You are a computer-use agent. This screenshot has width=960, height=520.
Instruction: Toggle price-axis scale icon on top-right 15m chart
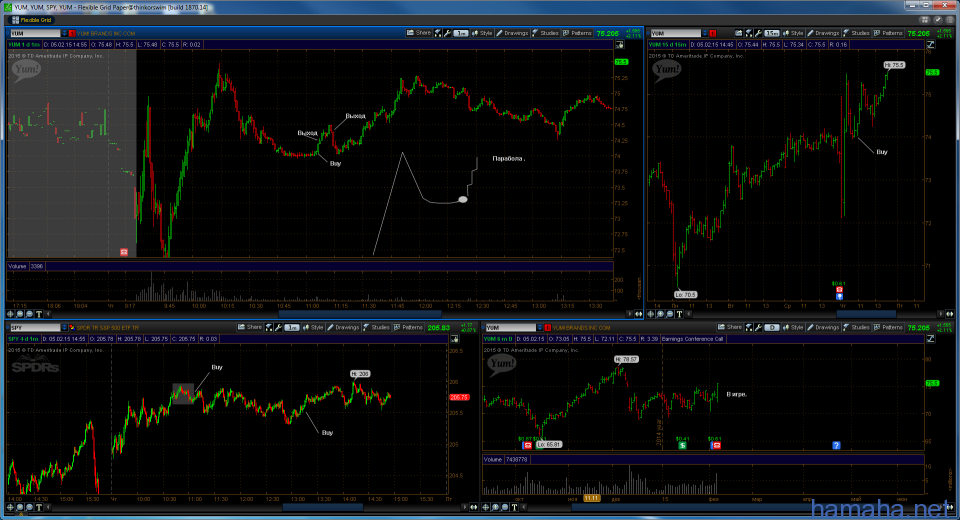931,45
